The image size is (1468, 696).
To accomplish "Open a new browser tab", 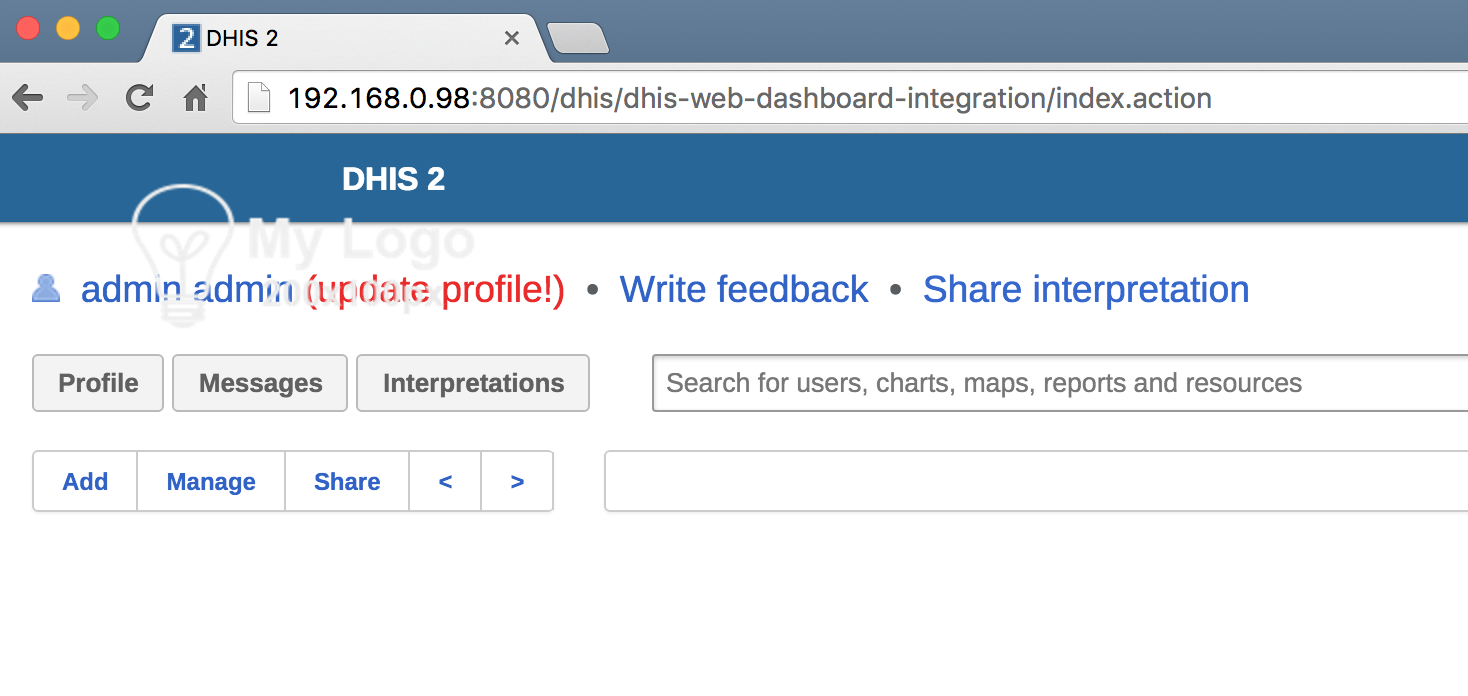I will pyautogui.click(x=578, y=39).
